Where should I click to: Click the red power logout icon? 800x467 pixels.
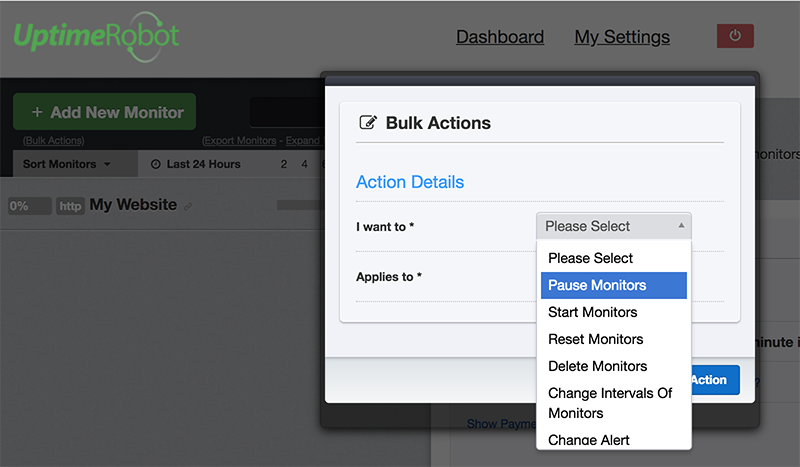[x=735, y=36]
